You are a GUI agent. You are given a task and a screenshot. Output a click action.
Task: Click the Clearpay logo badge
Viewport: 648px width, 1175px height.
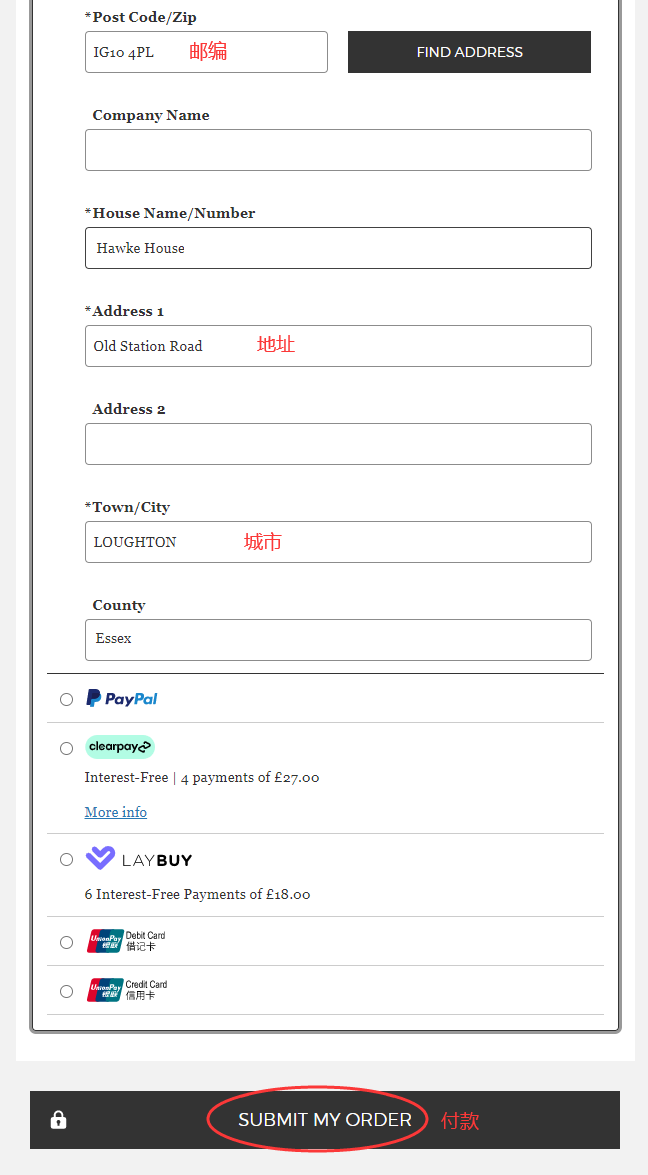pyautogui.click(x=120, y=747)
